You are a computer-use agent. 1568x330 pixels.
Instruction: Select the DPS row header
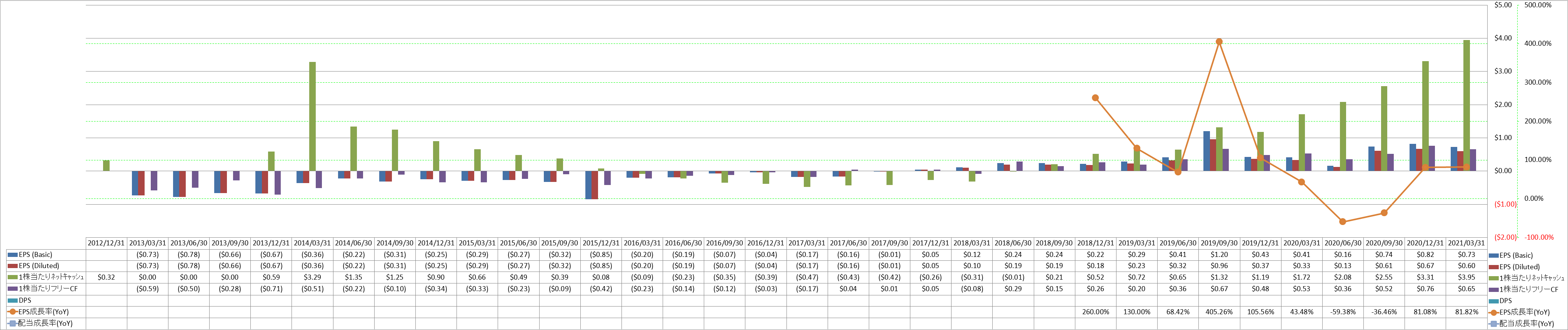click(46, 300)
